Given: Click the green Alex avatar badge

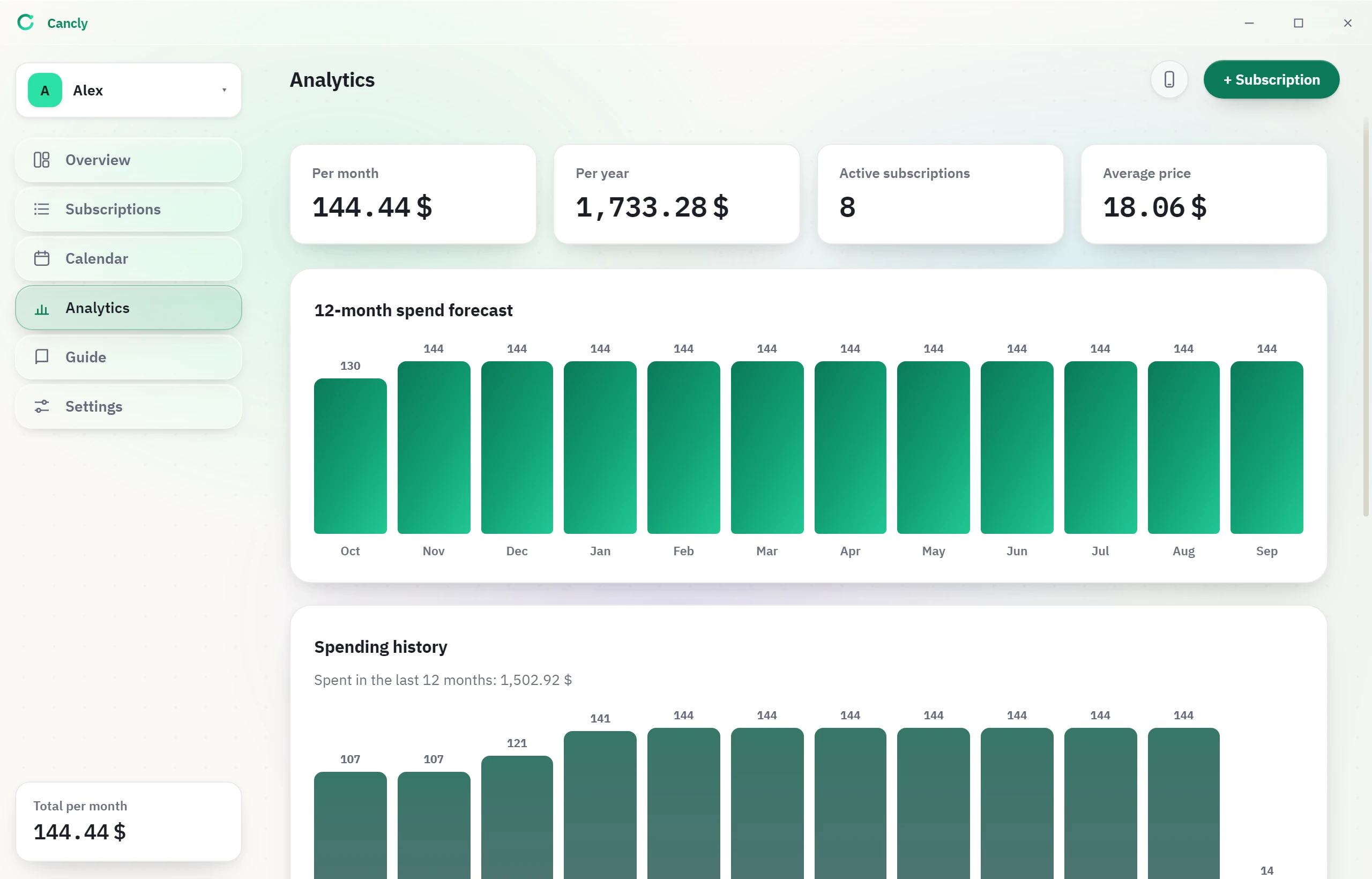Looking at the screenshot, I should pos(45,90).
